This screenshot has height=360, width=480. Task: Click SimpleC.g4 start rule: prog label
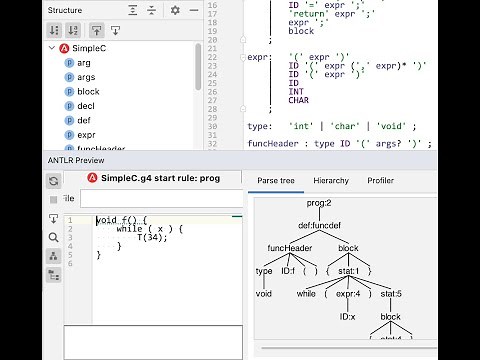tap(160, 178)
